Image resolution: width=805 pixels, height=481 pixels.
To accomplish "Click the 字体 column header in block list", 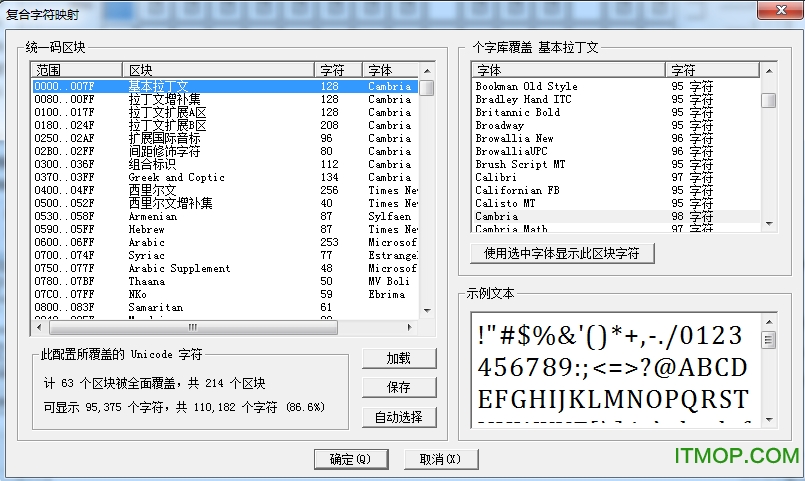I will point(391,70).
